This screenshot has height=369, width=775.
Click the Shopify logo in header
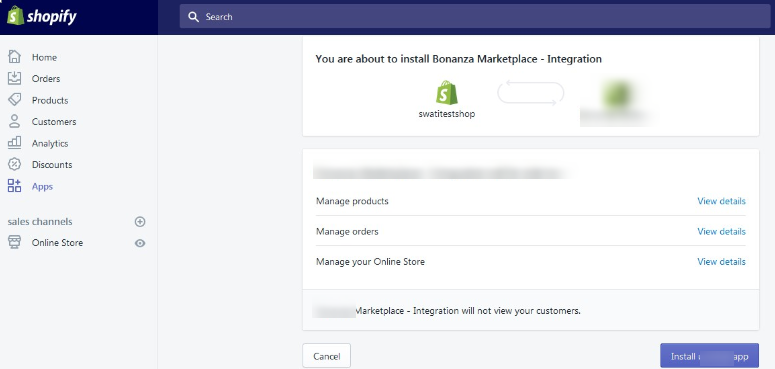pyautogui.click(x=42, y=16)
